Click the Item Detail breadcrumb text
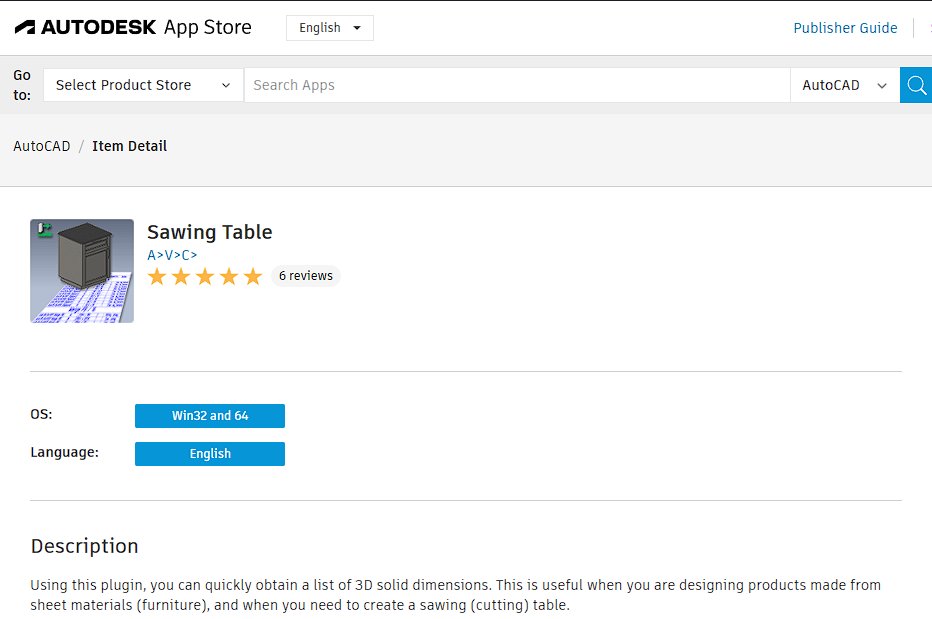The width and height of the screenshot is (932, 619). click(130, 146)
